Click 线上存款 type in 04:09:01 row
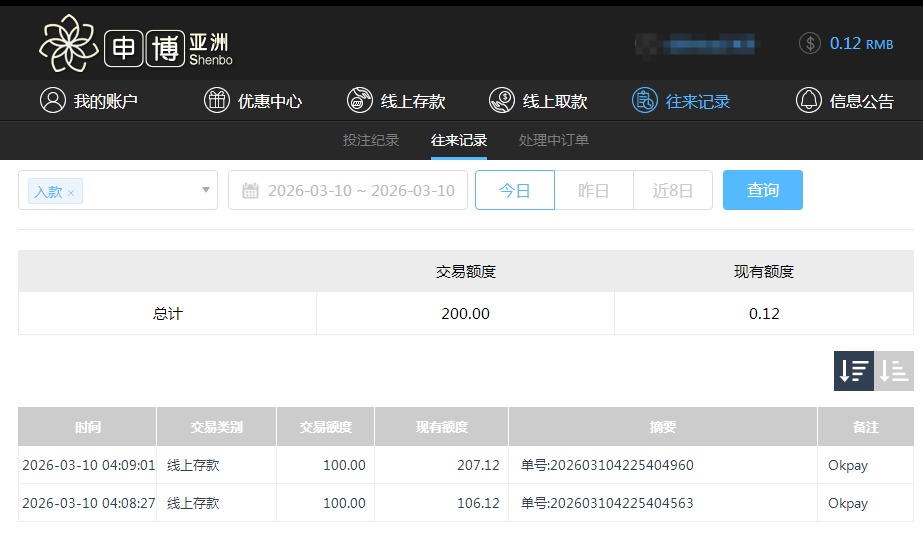Viewport: 923px width, 537px height. point(193,465)
